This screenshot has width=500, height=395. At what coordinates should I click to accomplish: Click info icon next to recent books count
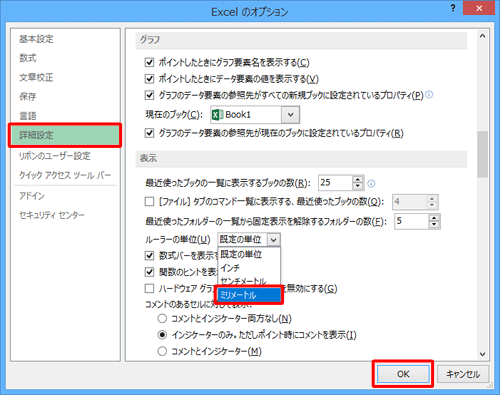click(371, 184)
